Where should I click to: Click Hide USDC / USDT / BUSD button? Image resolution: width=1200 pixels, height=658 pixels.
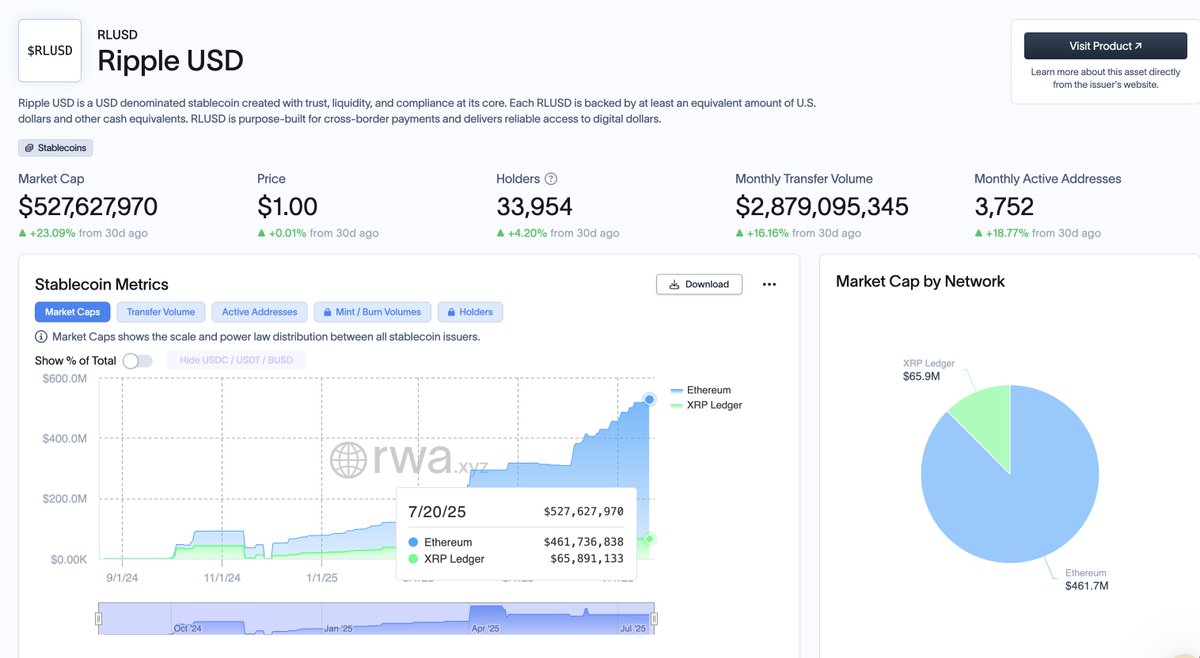pyautogui.click(x=236, y=360)
